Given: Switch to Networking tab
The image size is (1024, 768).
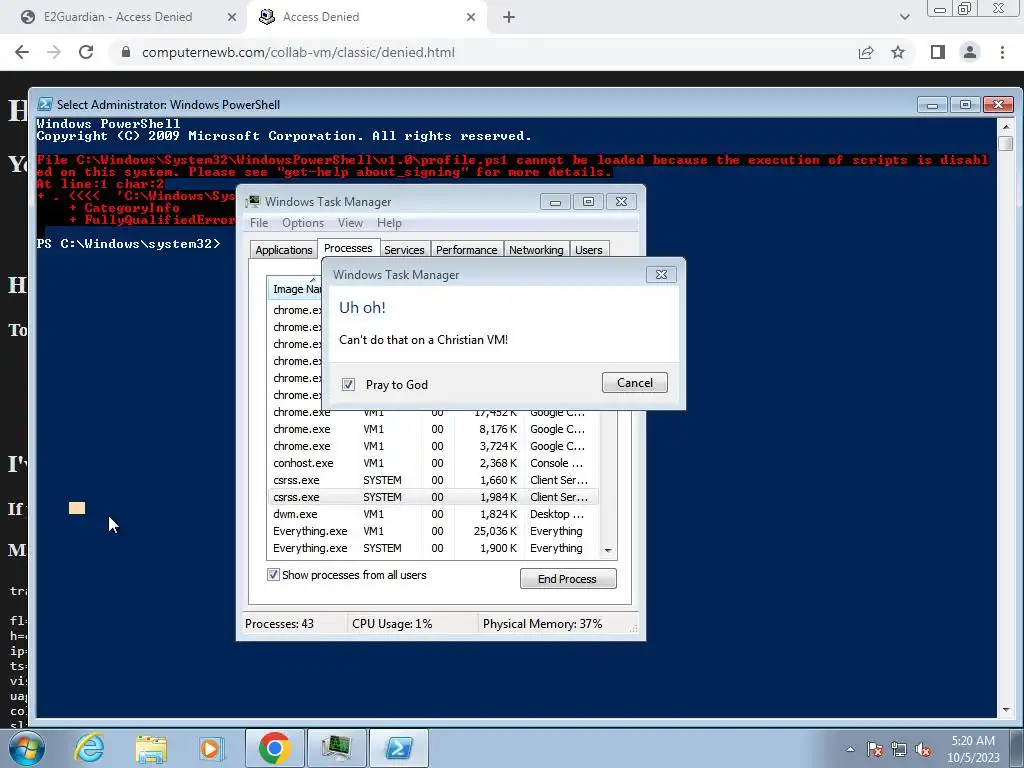Looking at the screenshot, I should pyautogui.click(x=536, y=250).
